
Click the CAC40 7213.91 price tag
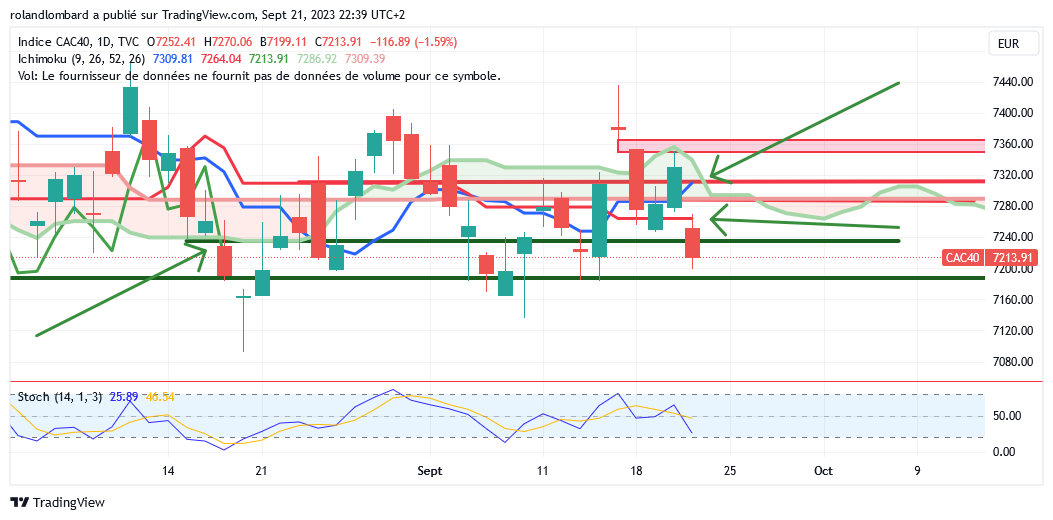tap(990, 257)
